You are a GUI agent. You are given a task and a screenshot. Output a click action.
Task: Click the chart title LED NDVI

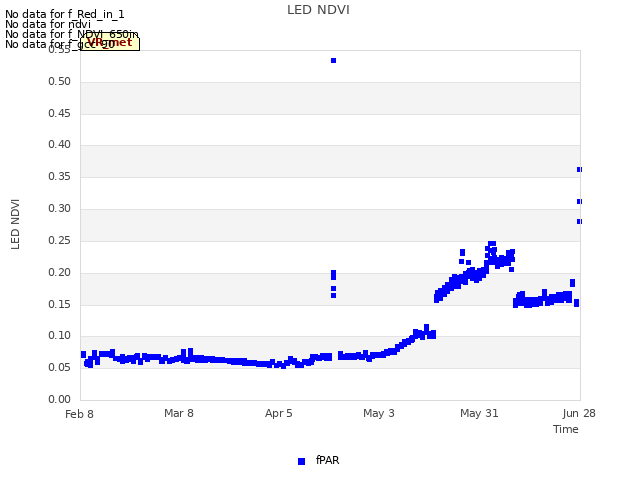318,10
